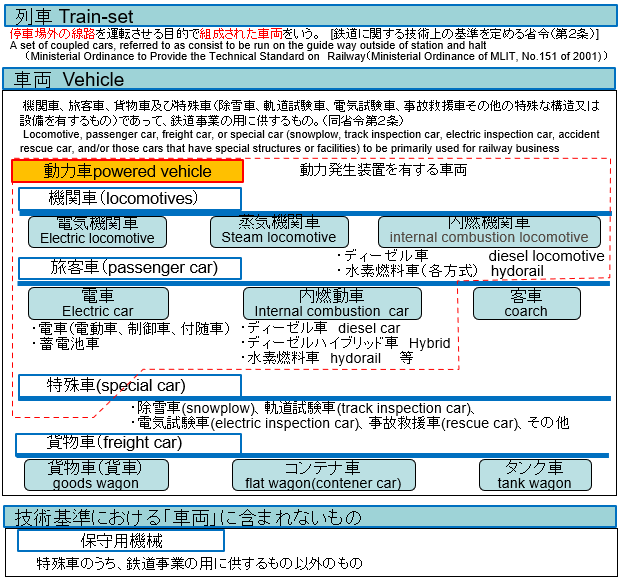This screenshot has height=579, width=620.
Task: Click the 蓄電池車 bullet line
Action: 66,344
